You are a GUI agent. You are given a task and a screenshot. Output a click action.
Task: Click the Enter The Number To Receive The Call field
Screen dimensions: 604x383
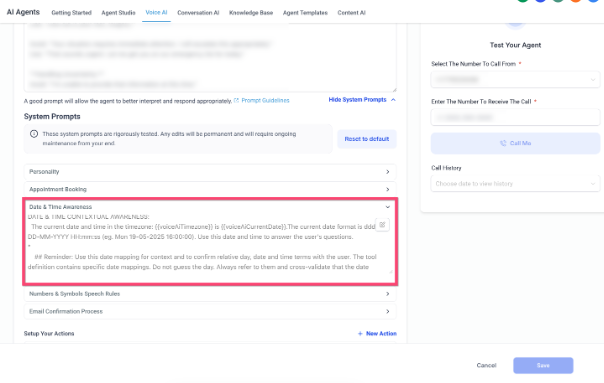(515, 118)
